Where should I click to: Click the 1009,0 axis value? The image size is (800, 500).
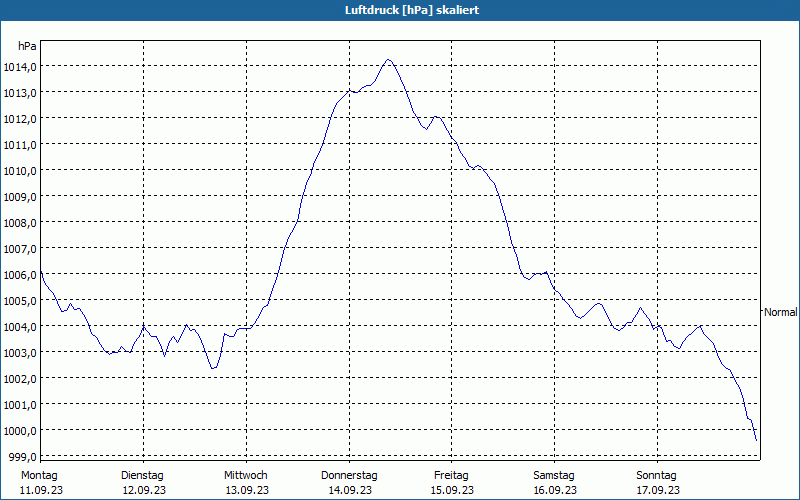click(x=19, y=197)
